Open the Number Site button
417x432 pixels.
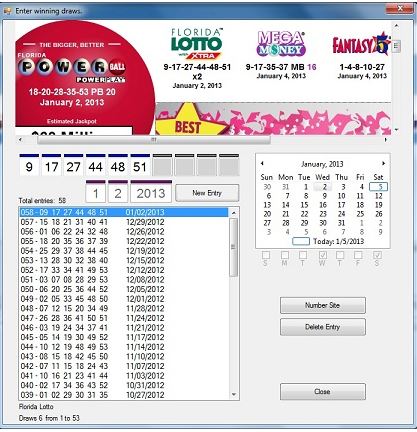coord(323,305)
